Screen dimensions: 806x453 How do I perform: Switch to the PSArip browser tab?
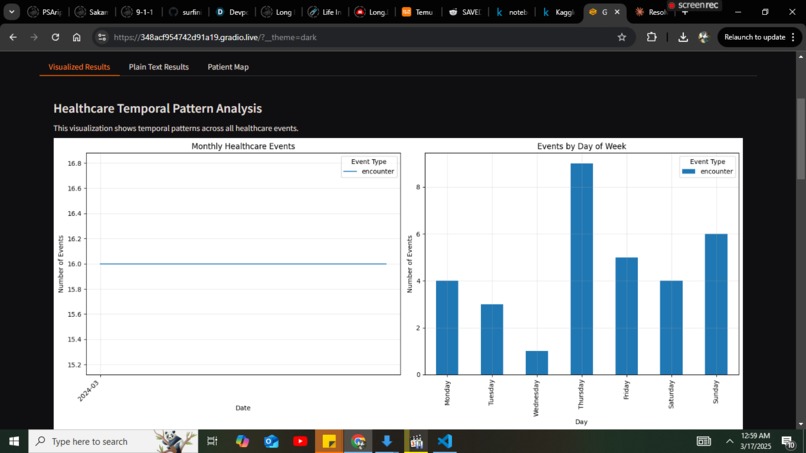pos(45,12)
